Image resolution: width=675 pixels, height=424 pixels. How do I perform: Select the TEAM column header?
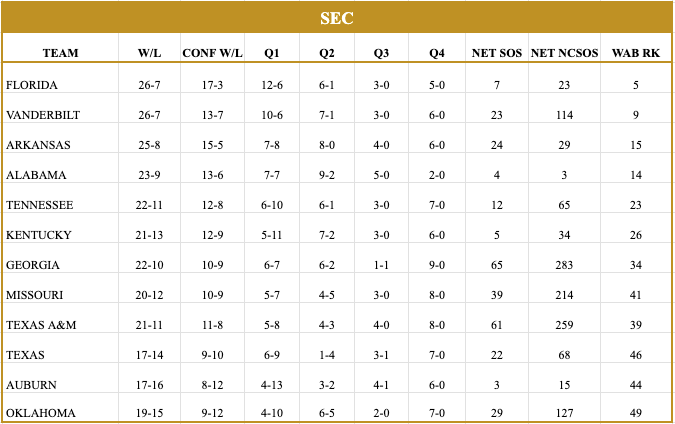(61, 52)
